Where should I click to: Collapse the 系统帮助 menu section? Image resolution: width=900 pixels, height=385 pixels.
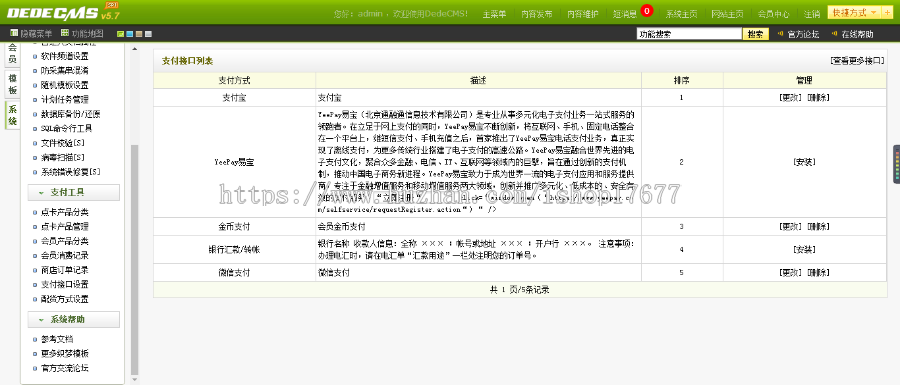click(x=73, y=319)
